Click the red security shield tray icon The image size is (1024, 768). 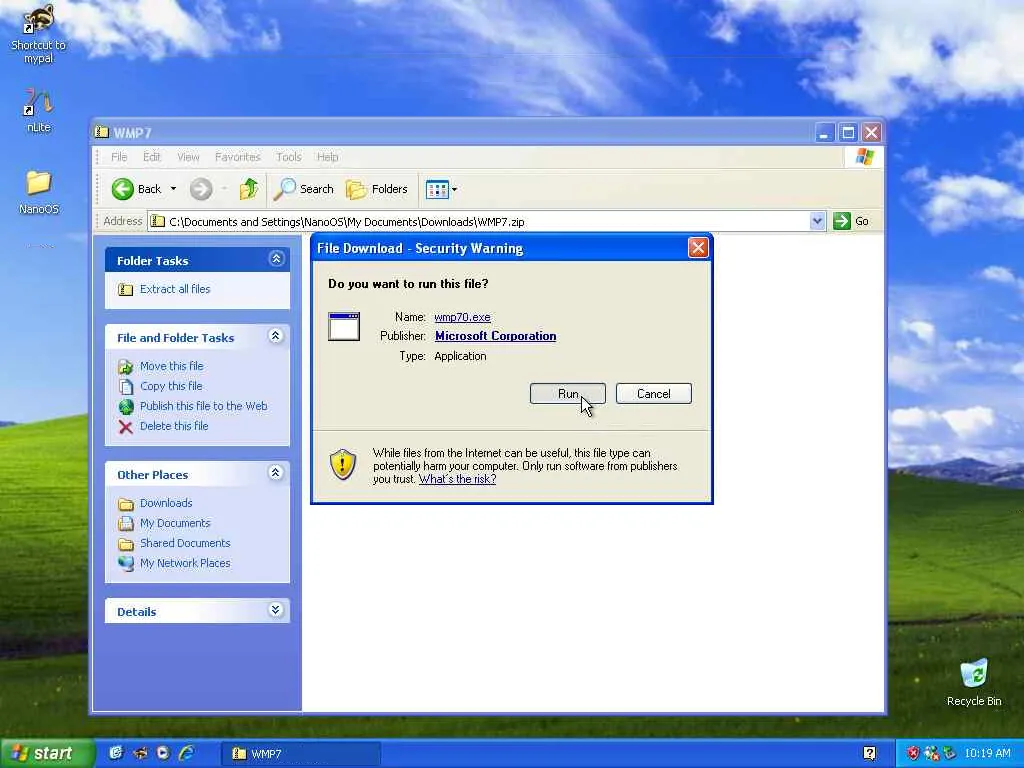(x=913, y=754)
